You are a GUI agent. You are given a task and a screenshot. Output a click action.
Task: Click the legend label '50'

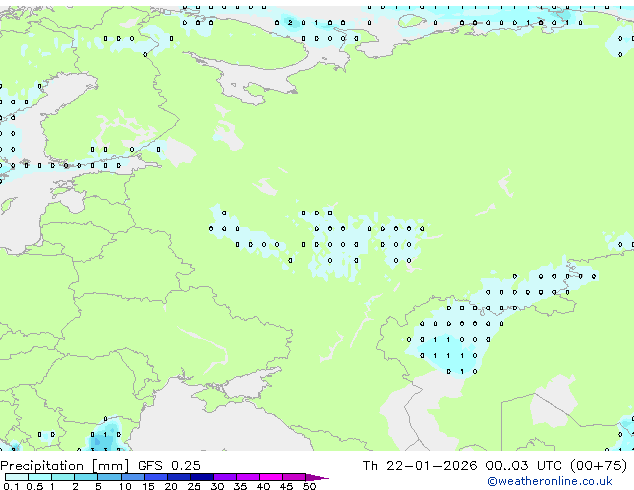point(309,486)
